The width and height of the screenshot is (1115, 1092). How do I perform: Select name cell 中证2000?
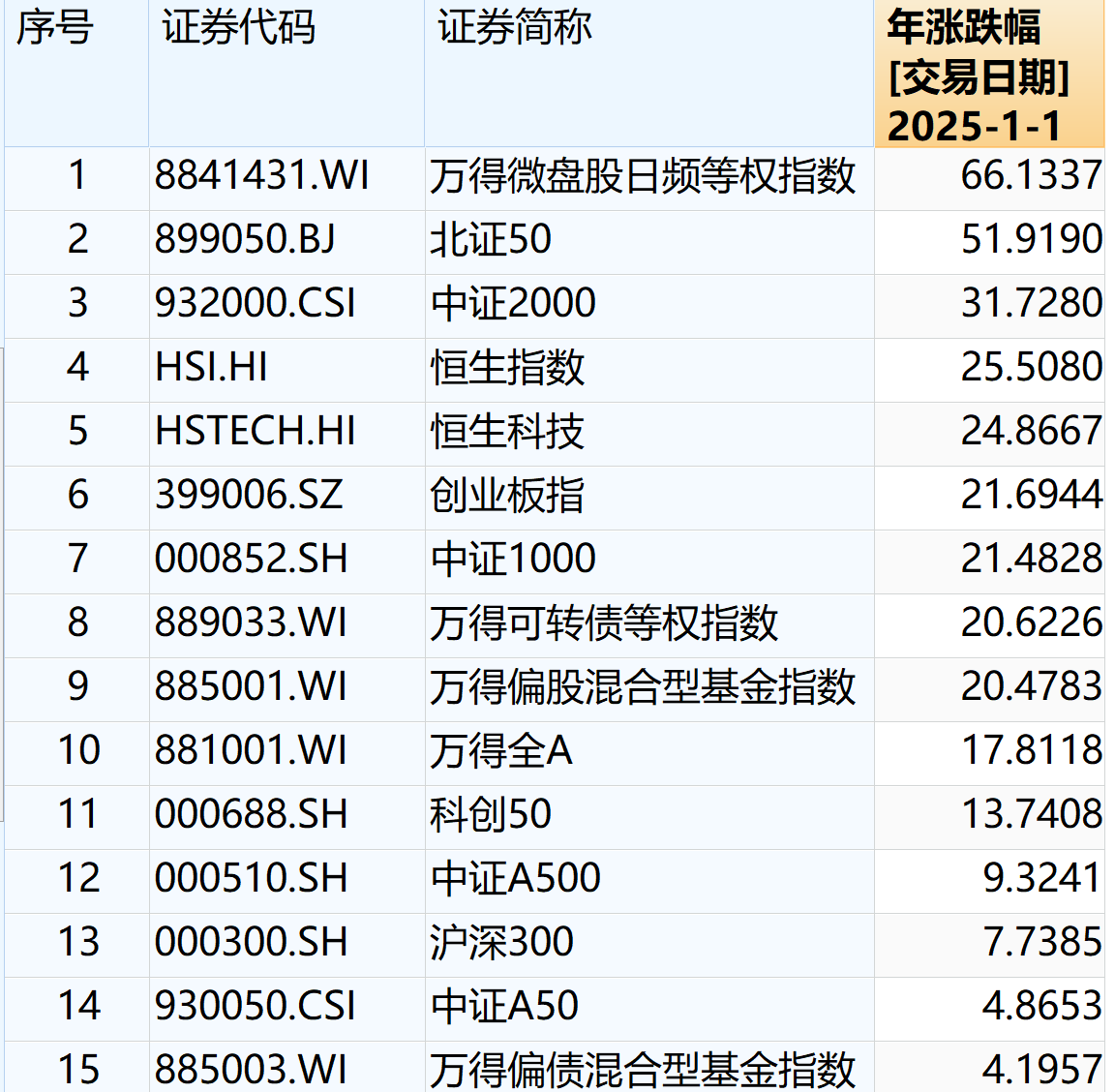[x=649, y=307]
